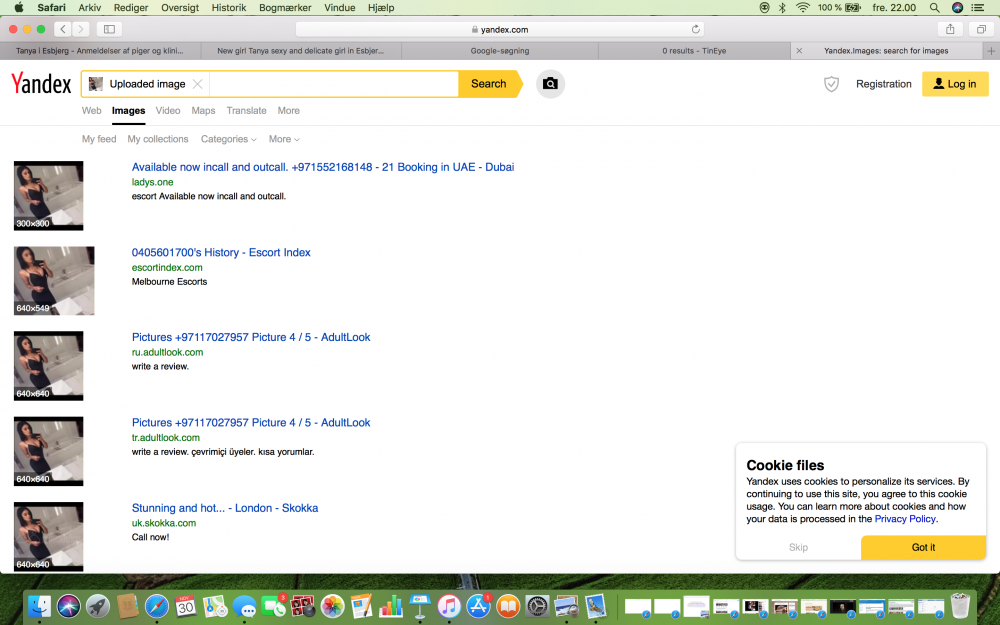
Task: Open Keynote from the Dock
Action: [420, 607]
